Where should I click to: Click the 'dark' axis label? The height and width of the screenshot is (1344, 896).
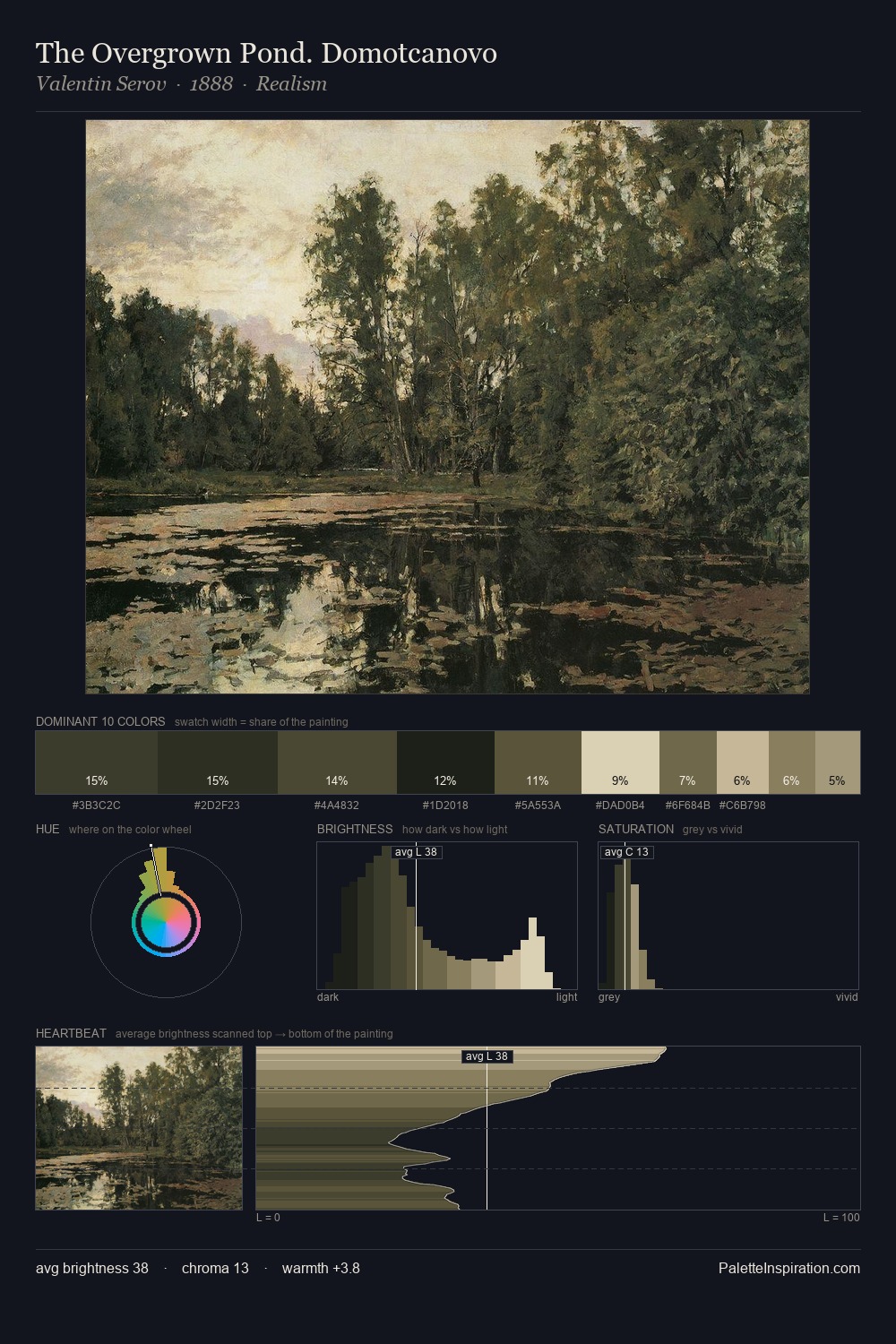tap(328, 997)
